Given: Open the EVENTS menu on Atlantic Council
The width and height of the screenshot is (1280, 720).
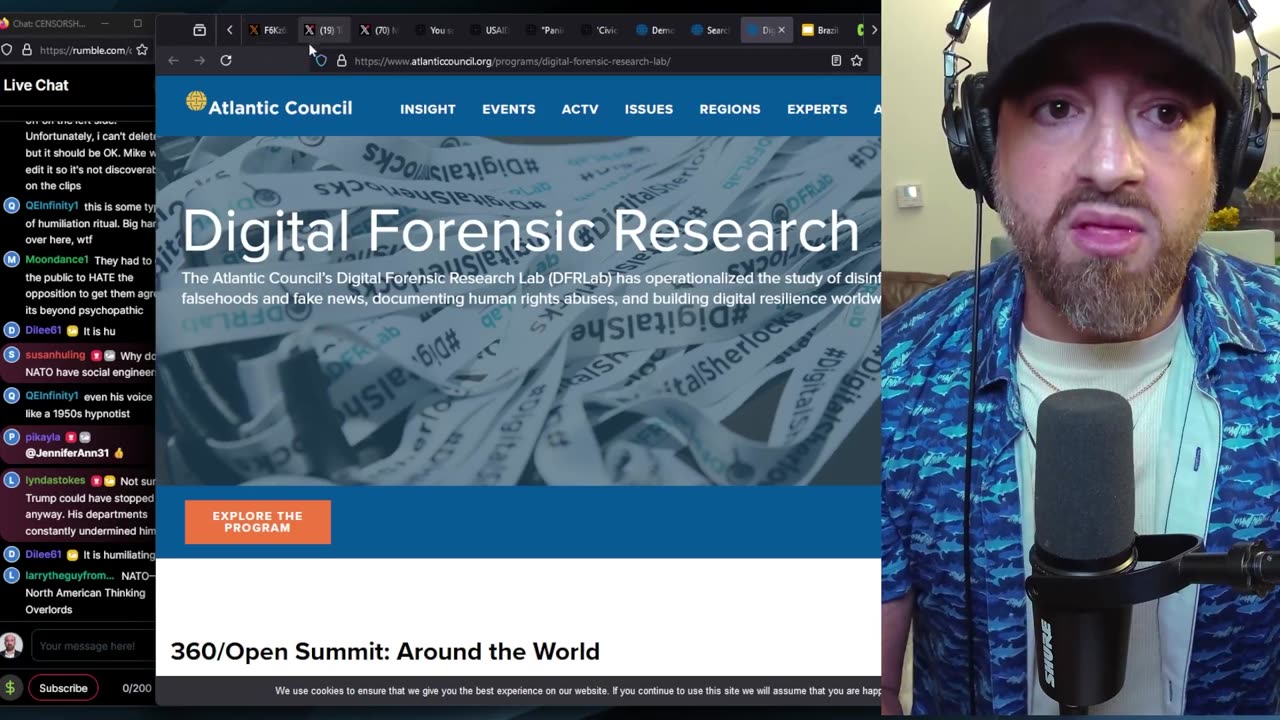Looking at the screenshot, I should (x=509, y=109).
